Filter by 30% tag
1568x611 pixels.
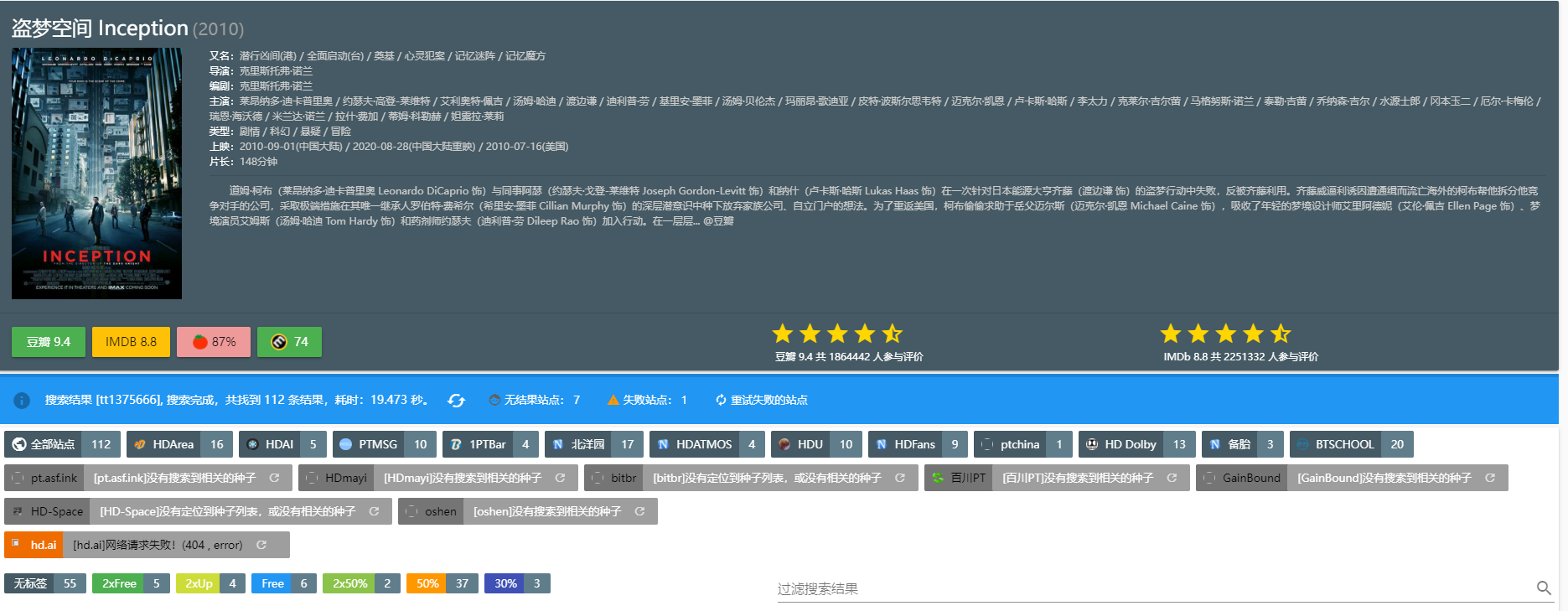click(517, 583)
